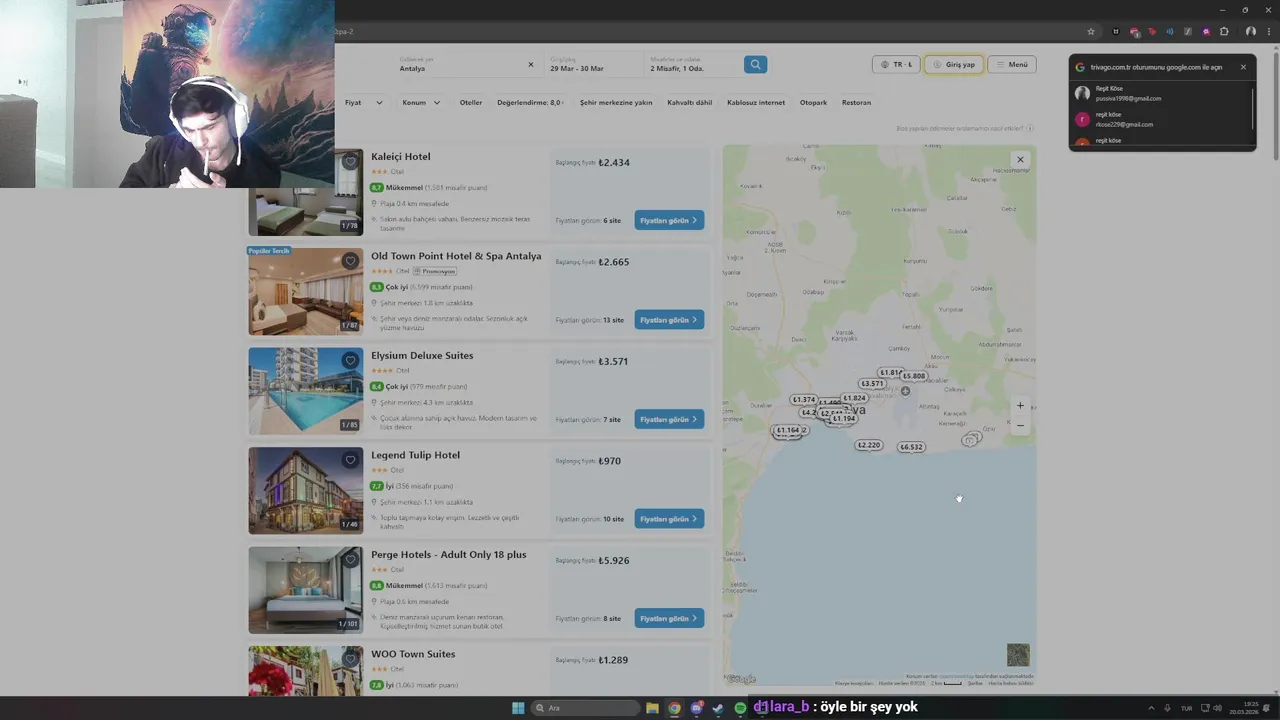Open Spotify from the taskbar

740,708
